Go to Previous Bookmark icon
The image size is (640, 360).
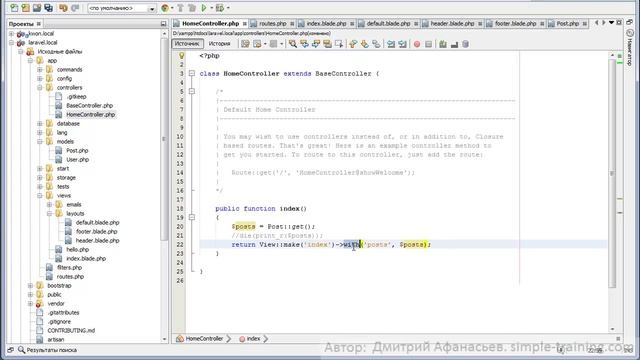pos(353,44)
